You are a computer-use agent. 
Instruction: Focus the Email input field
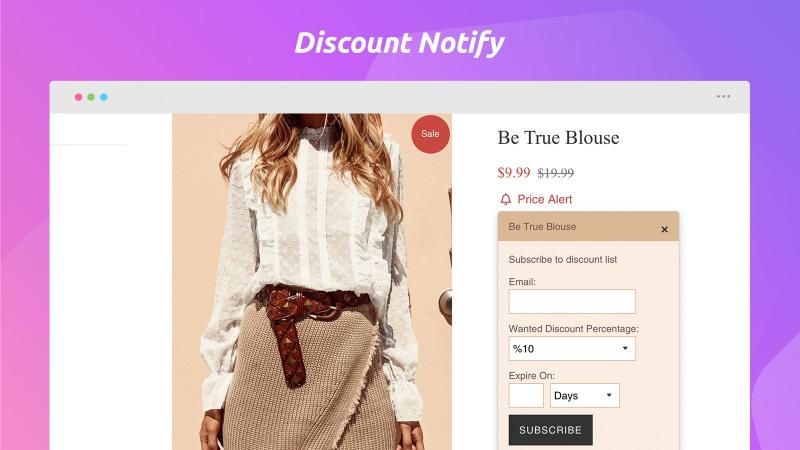coord(572,301)
